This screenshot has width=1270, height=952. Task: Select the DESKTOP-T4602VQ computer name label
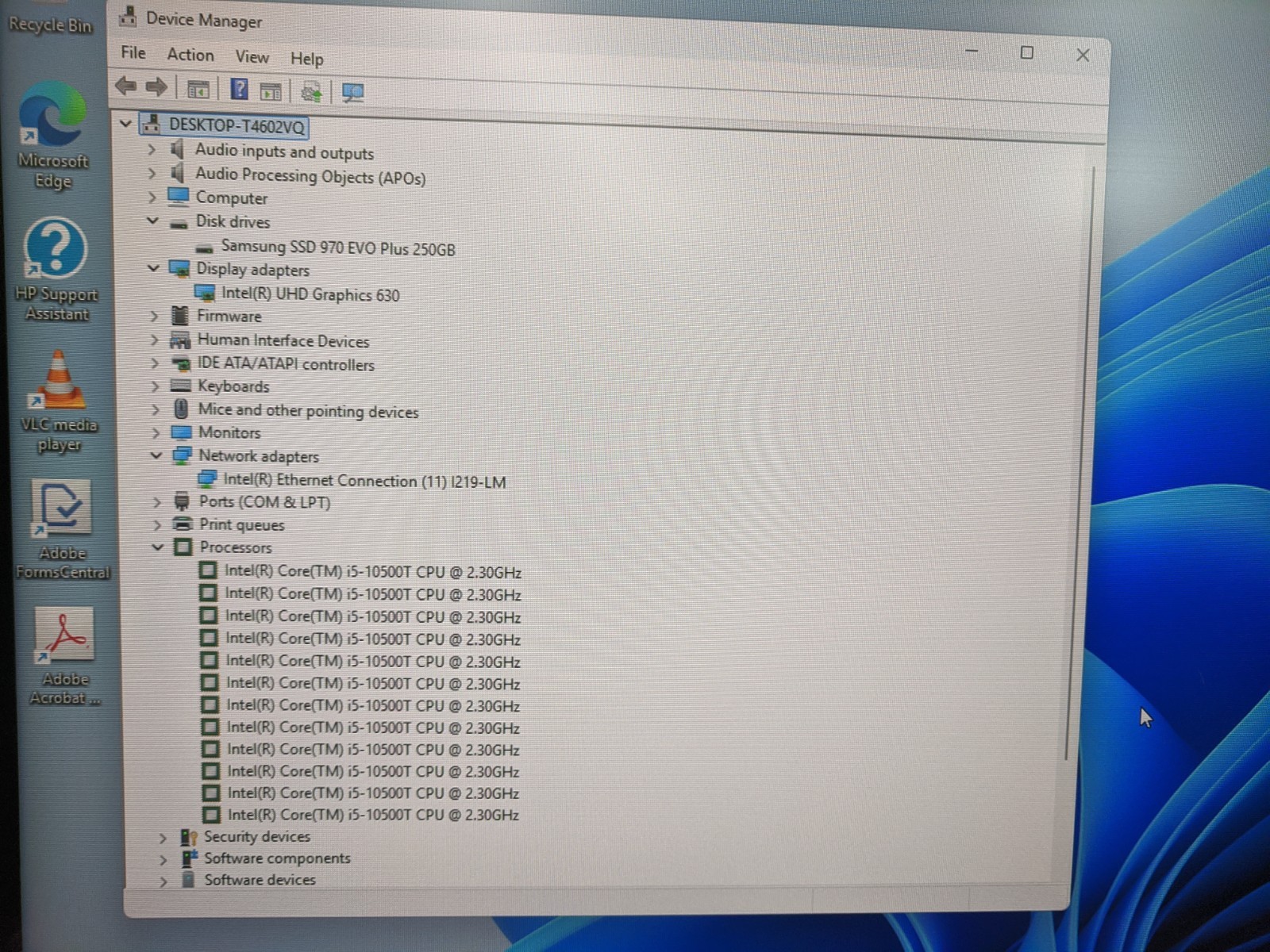coord(237,126)
